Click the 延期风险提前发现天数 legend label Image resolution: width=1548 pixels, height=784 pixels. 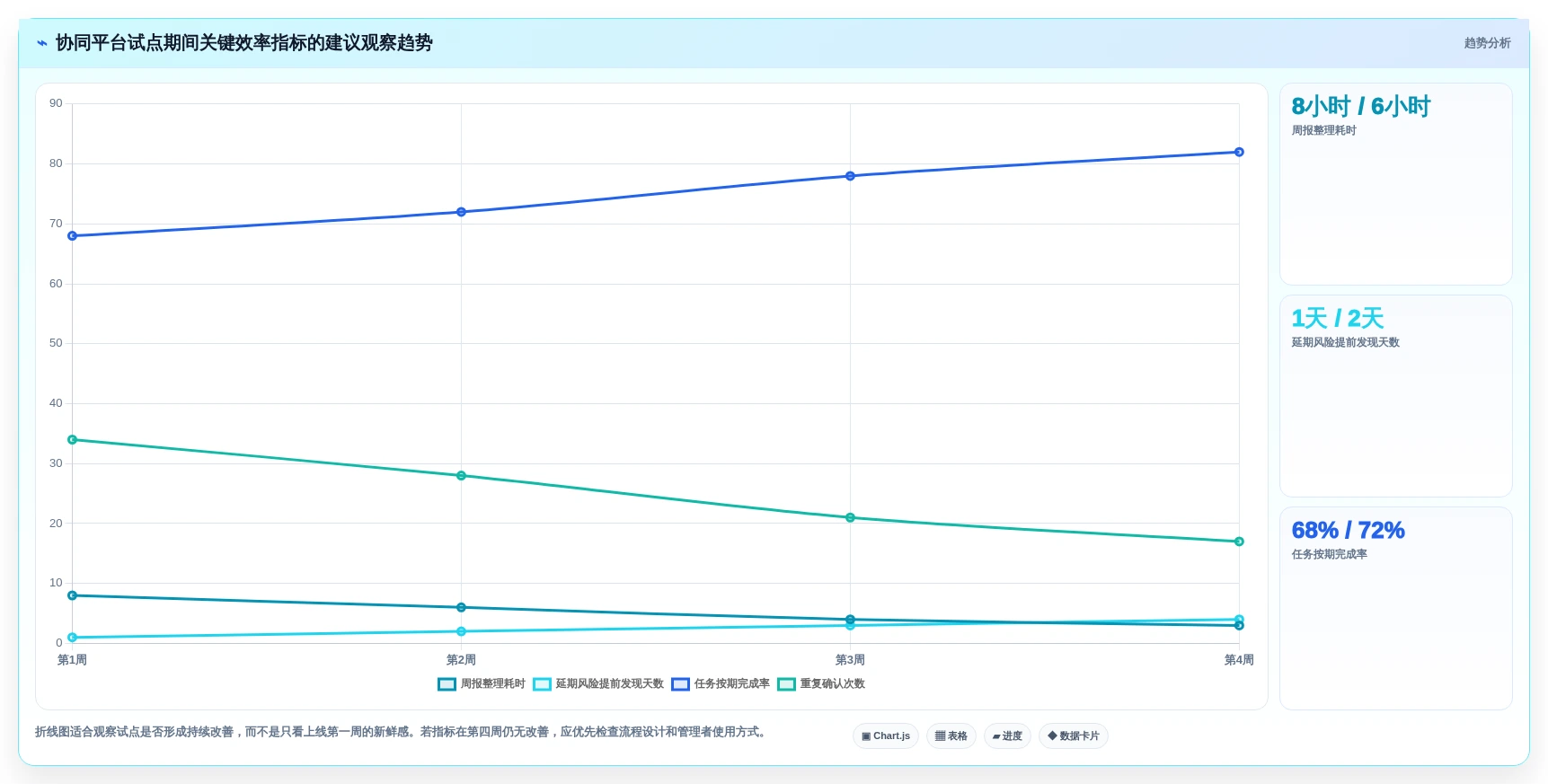[x=610, y=684]
